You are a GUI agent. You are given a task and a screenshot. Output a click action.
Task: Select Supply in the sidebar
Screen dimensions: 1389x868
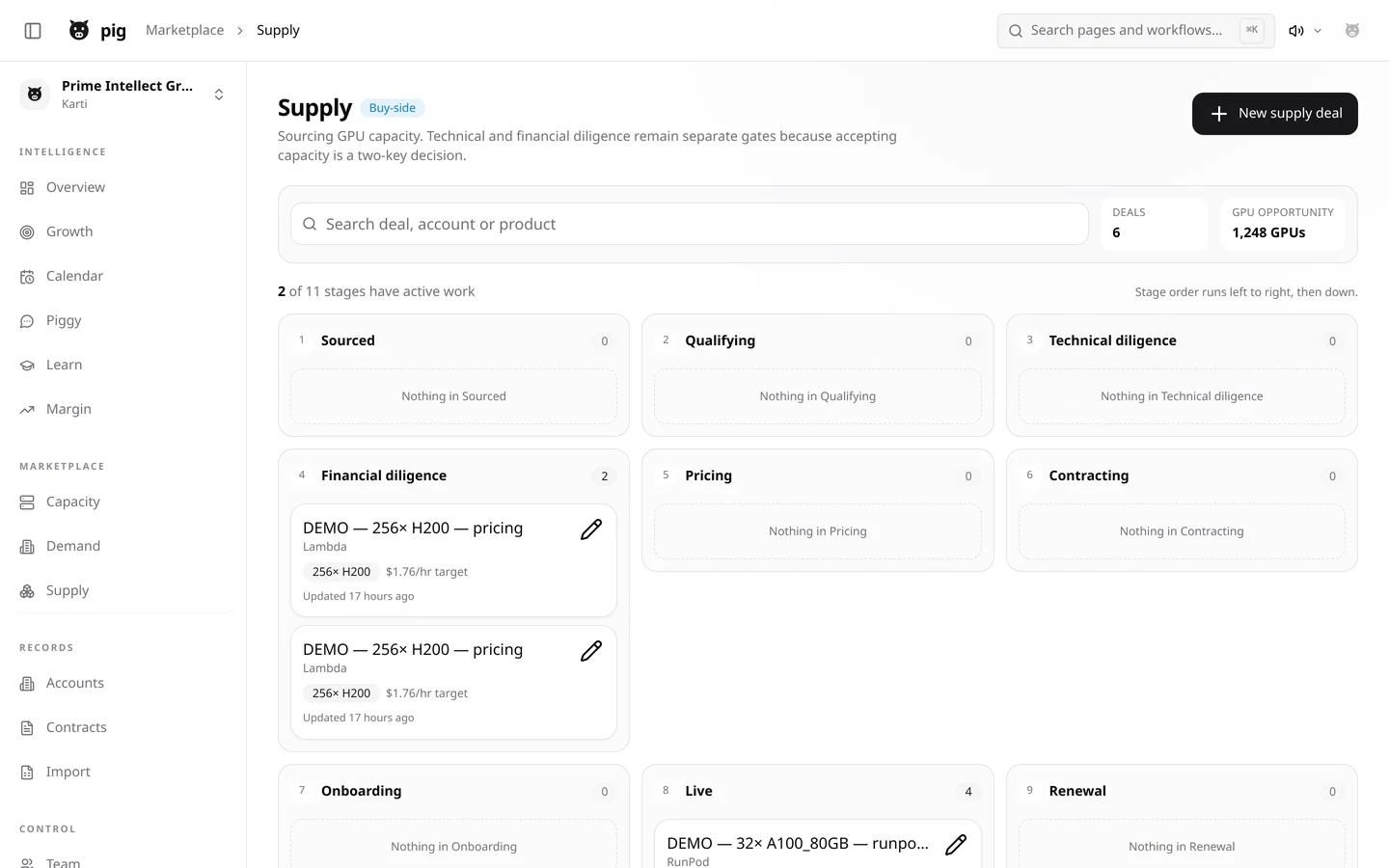pos(123,590)
